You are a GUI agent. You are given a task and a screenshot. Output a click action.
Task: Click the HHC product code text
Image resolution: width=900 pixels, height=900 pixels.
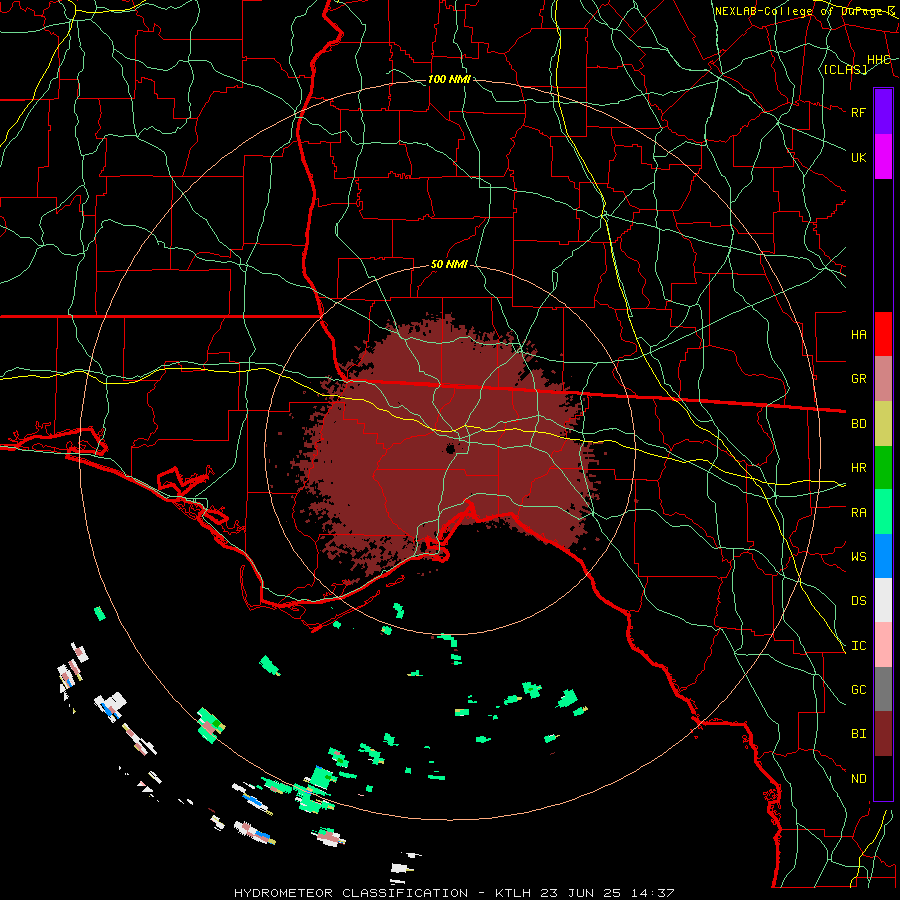click(x=878, y=60)
